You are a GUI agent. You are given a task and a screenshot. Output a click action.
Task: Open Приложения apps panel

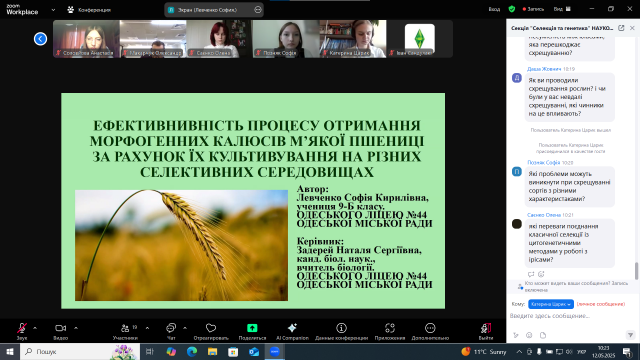pos(390,331)
